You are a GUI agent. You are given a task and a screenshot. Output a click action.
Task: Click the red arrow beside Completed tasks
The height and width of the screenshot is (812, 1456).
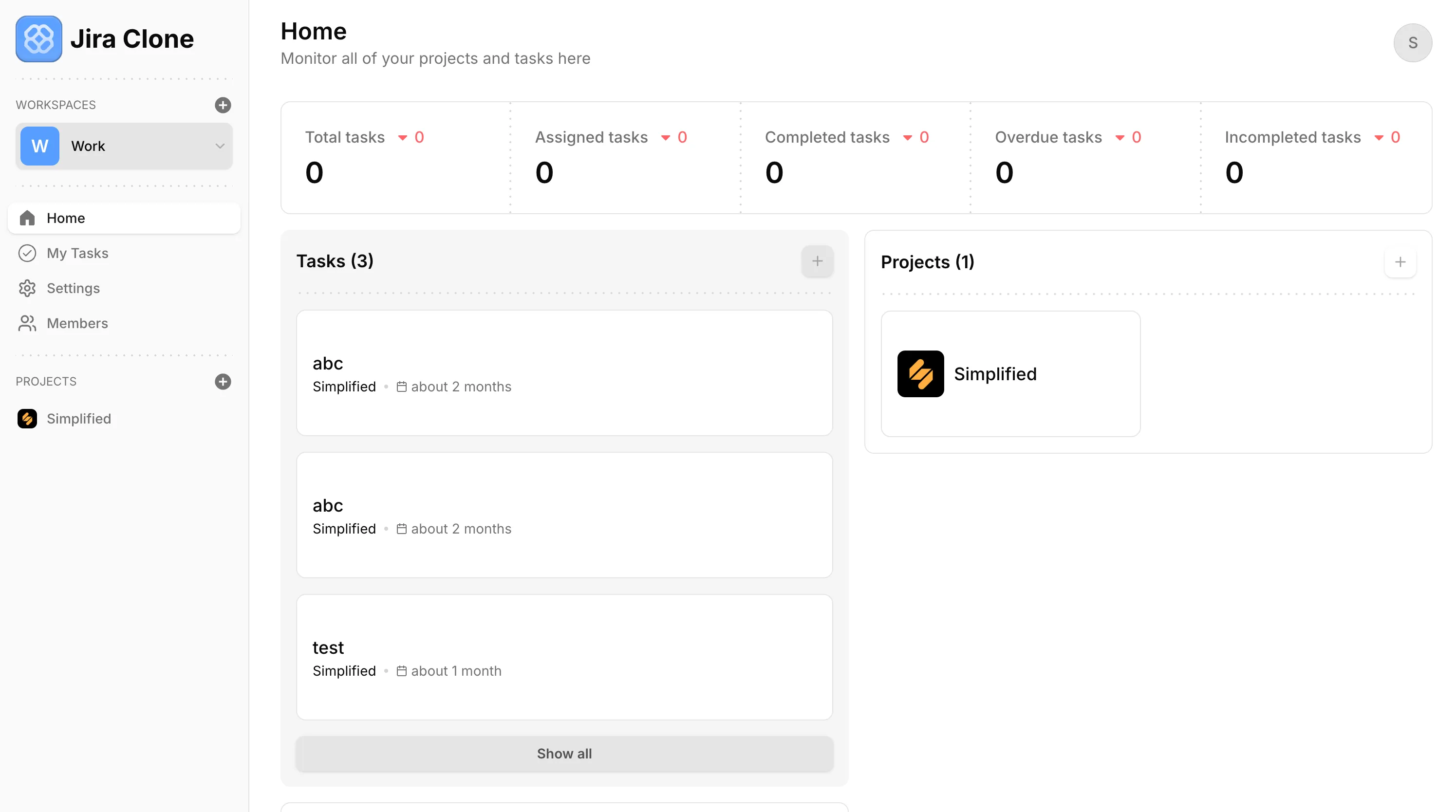click(907, 137)
